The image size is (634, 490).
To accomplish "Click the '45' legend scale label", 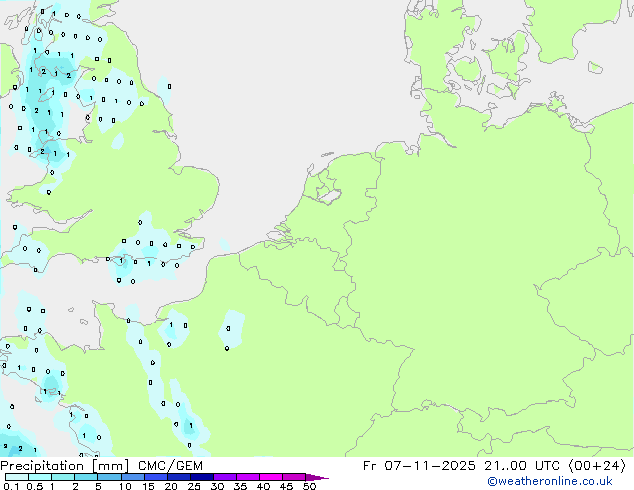I will click(286, 486).
